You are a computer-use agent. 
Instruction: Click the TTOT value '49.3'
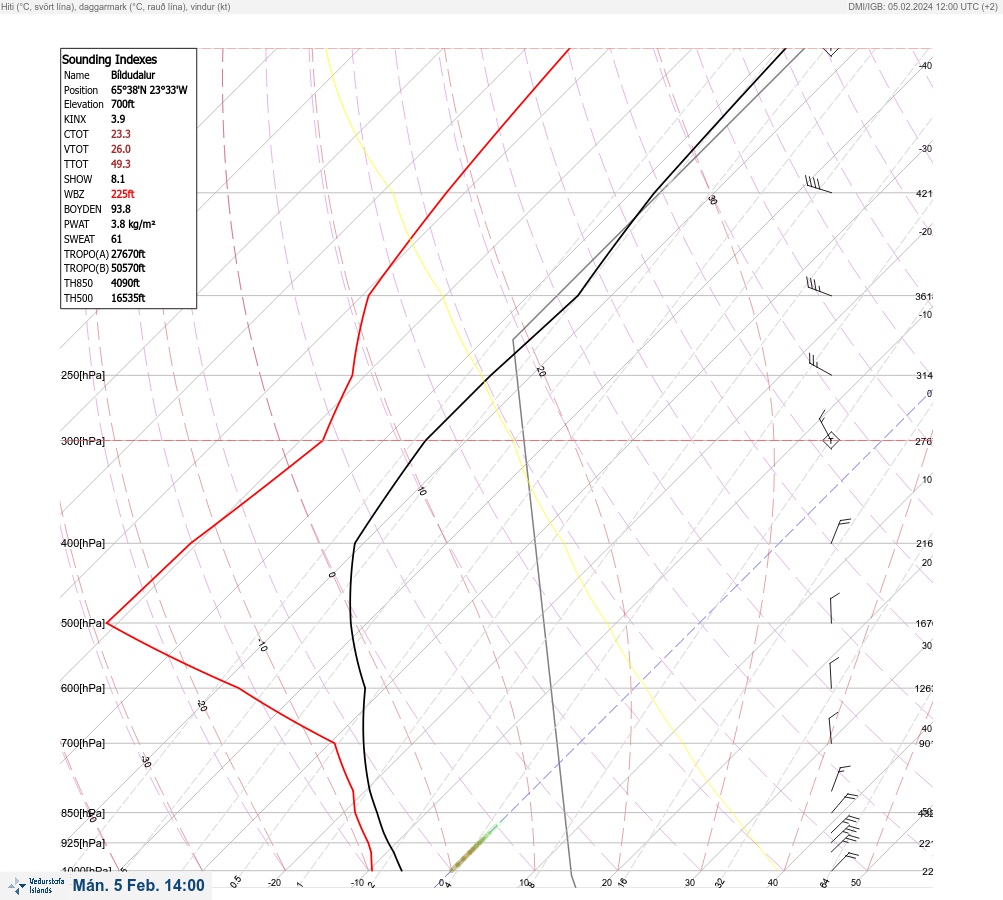[x=120, y=164]
